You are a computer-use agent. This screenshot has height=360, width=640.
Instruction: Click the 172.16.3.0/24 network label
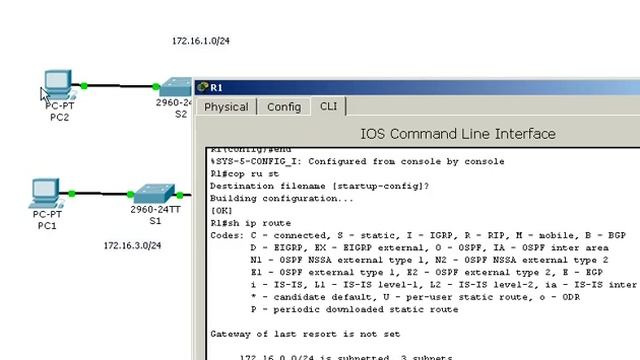[132, 246]
